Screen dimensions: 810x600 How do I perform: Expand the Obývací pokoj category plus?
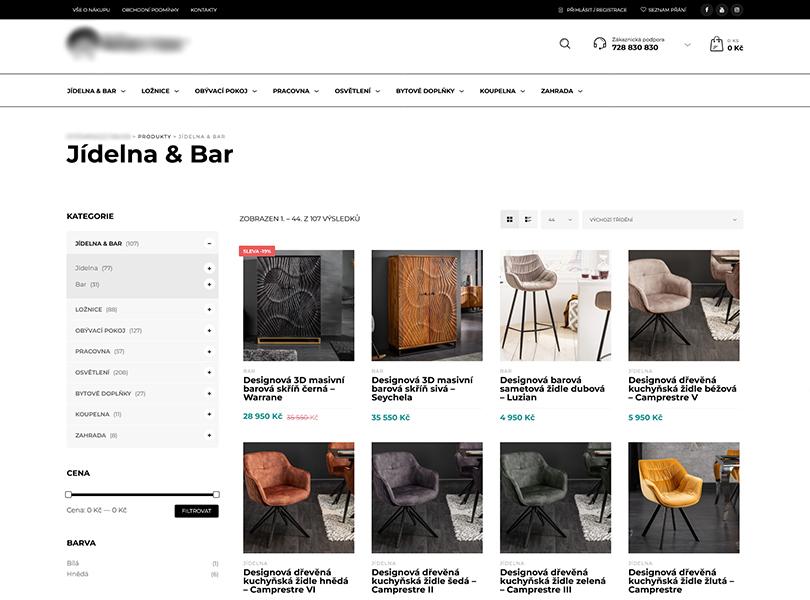click(209, 330)
